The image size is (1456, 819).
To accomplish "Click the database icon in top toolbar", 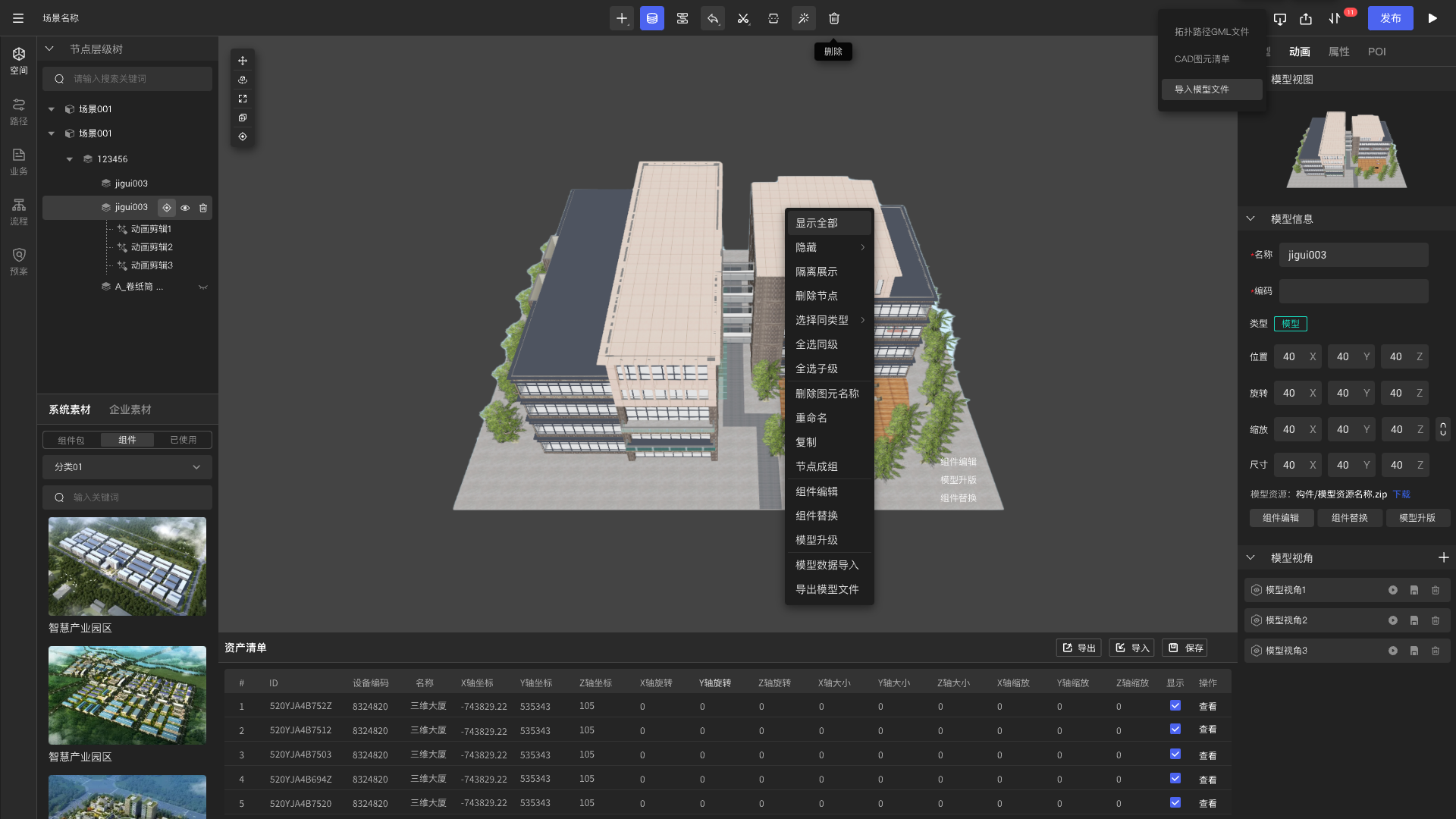I will click(x=651, y=18).
